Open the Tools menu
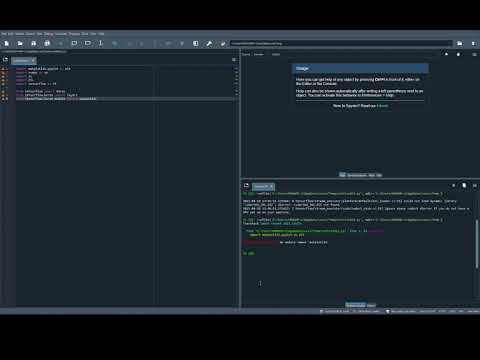Image resolution: width=480 pixels, height=360 pixels. click(85, 34)
